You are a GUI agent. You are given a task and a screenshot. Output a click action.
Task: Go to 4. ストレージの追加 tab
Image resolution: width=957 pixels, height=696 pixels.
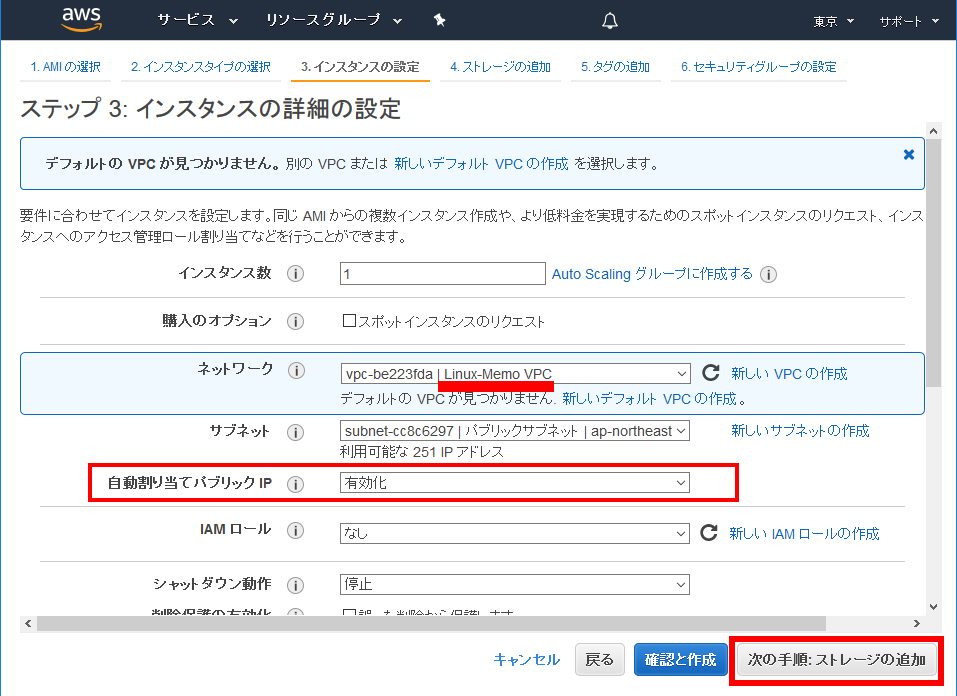(500, 67)
